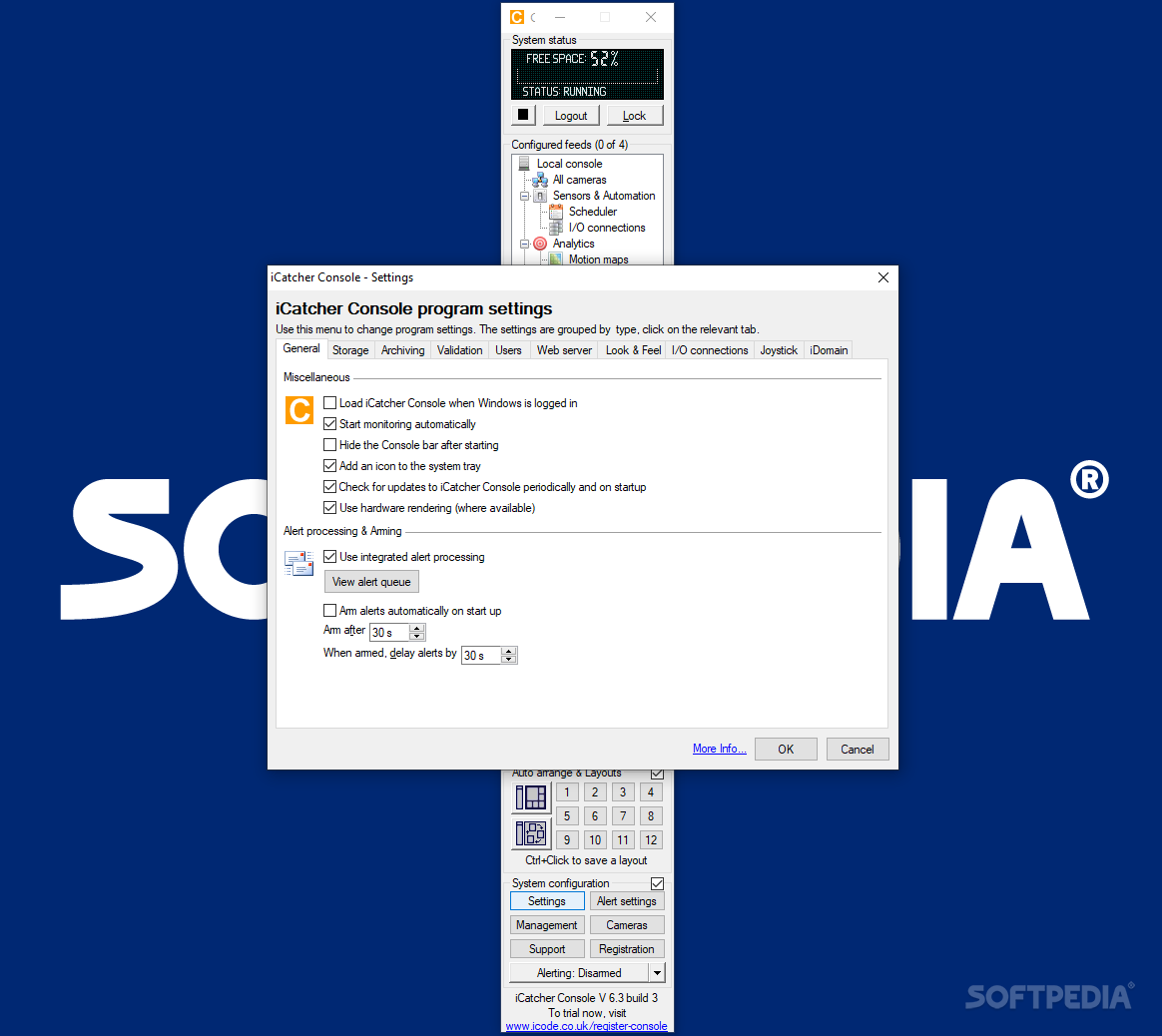Open the www.icode.co.uk/register-console link
The height and width of the screenshot is (1036, 1162).
pos(587,1026)
